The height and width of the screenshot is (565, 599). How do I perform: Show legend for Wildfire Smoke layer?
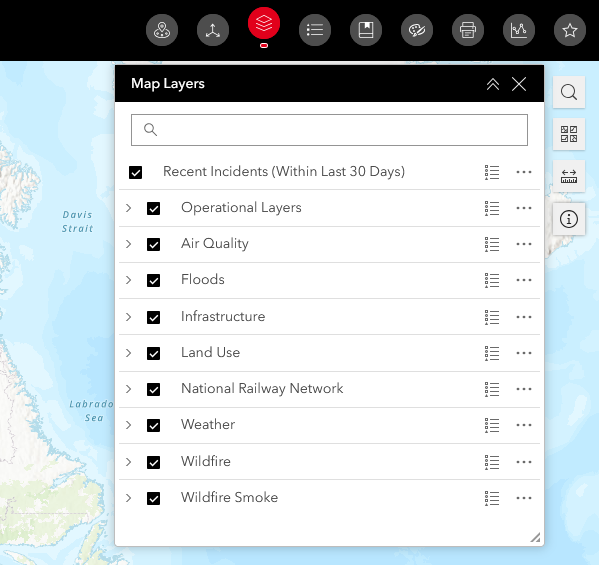tap(492, 498)
